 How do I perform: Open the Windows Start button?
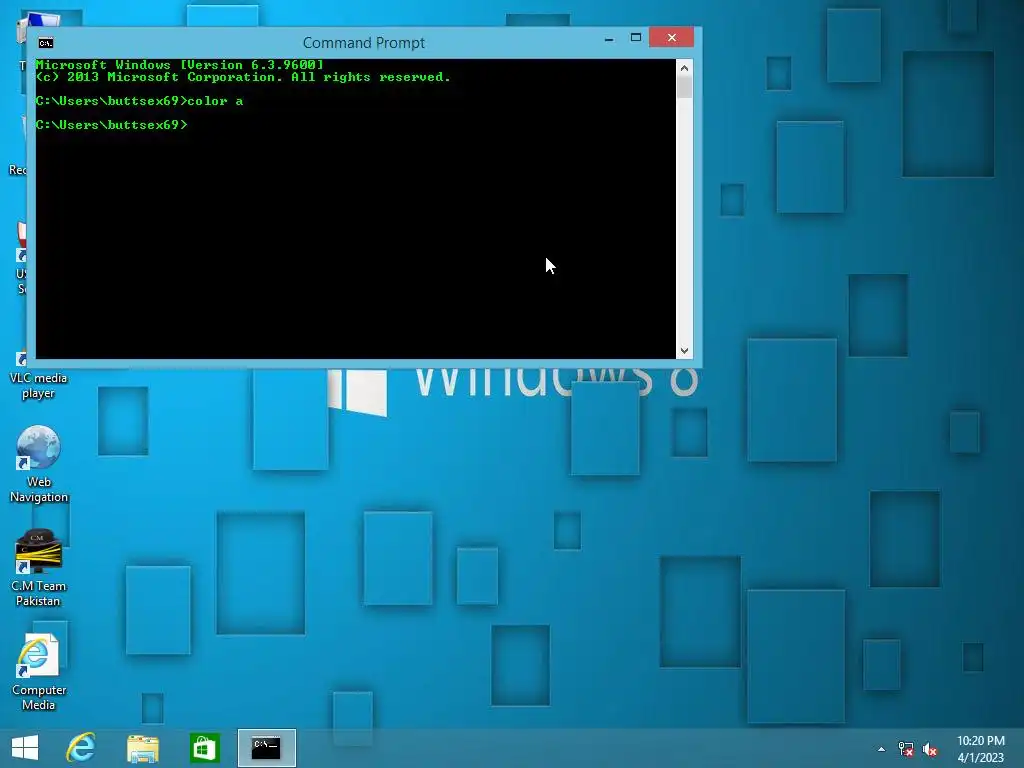tap(25, 748)
